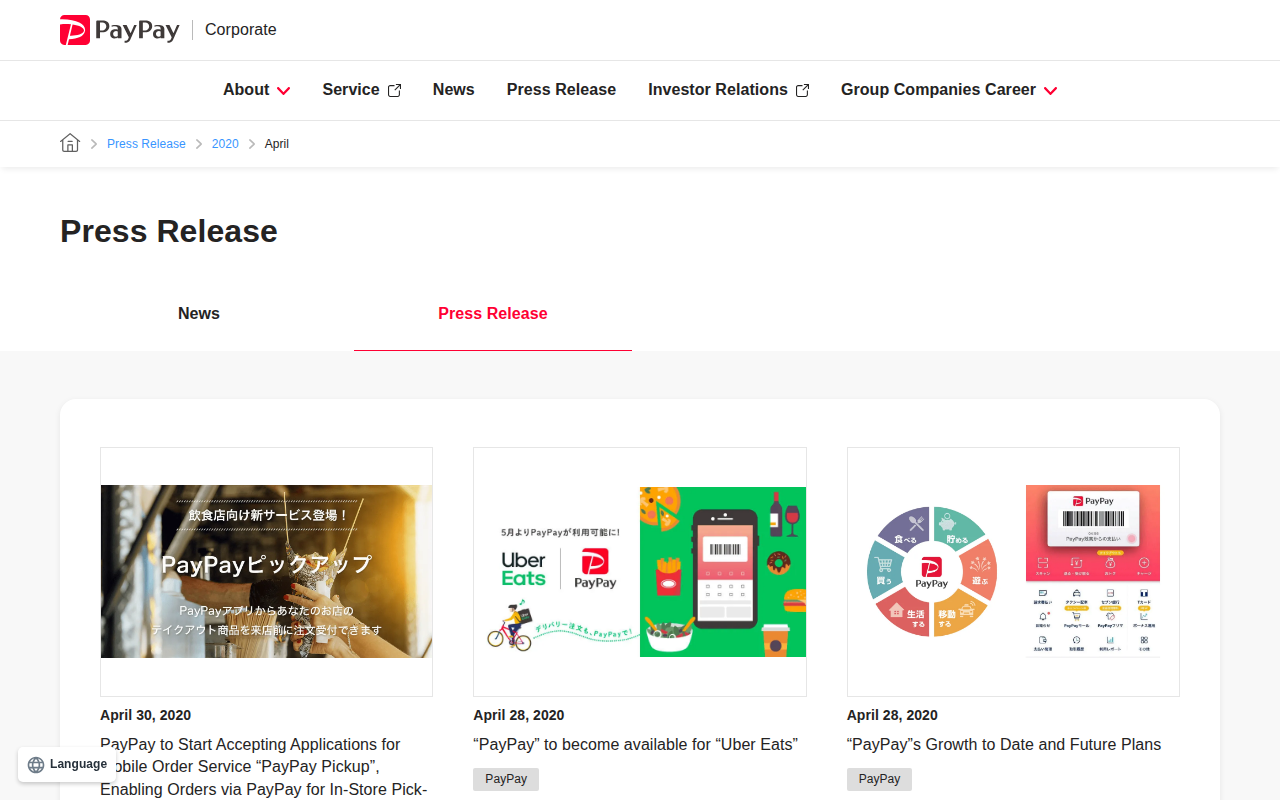This screenshot has height=800, width=1280.
Task: Open the Growth to Date article thumbnail
Action: (1013, 572)
